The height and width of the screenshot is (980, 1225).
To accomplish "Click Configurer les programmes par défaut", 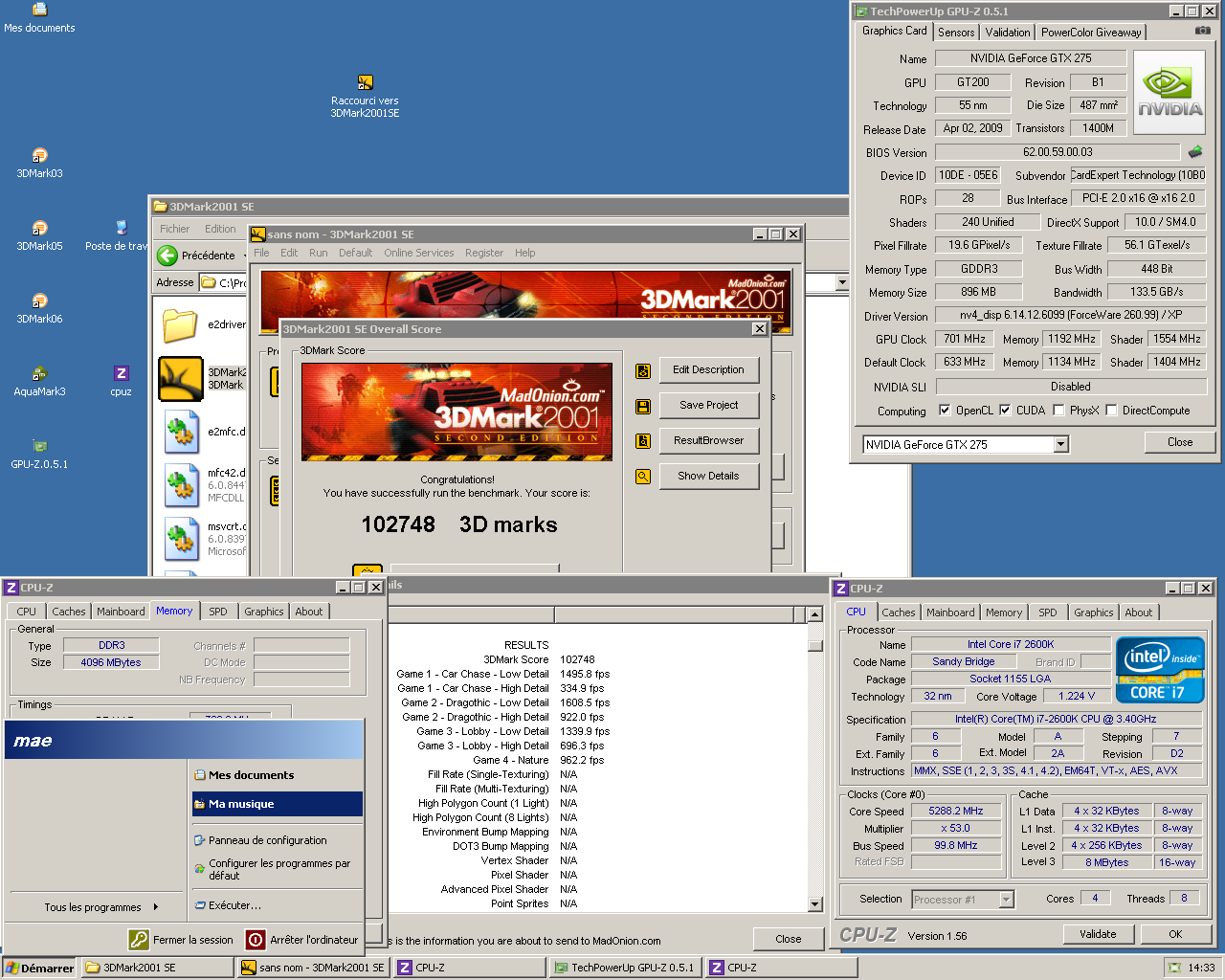I will coord(278,869).
